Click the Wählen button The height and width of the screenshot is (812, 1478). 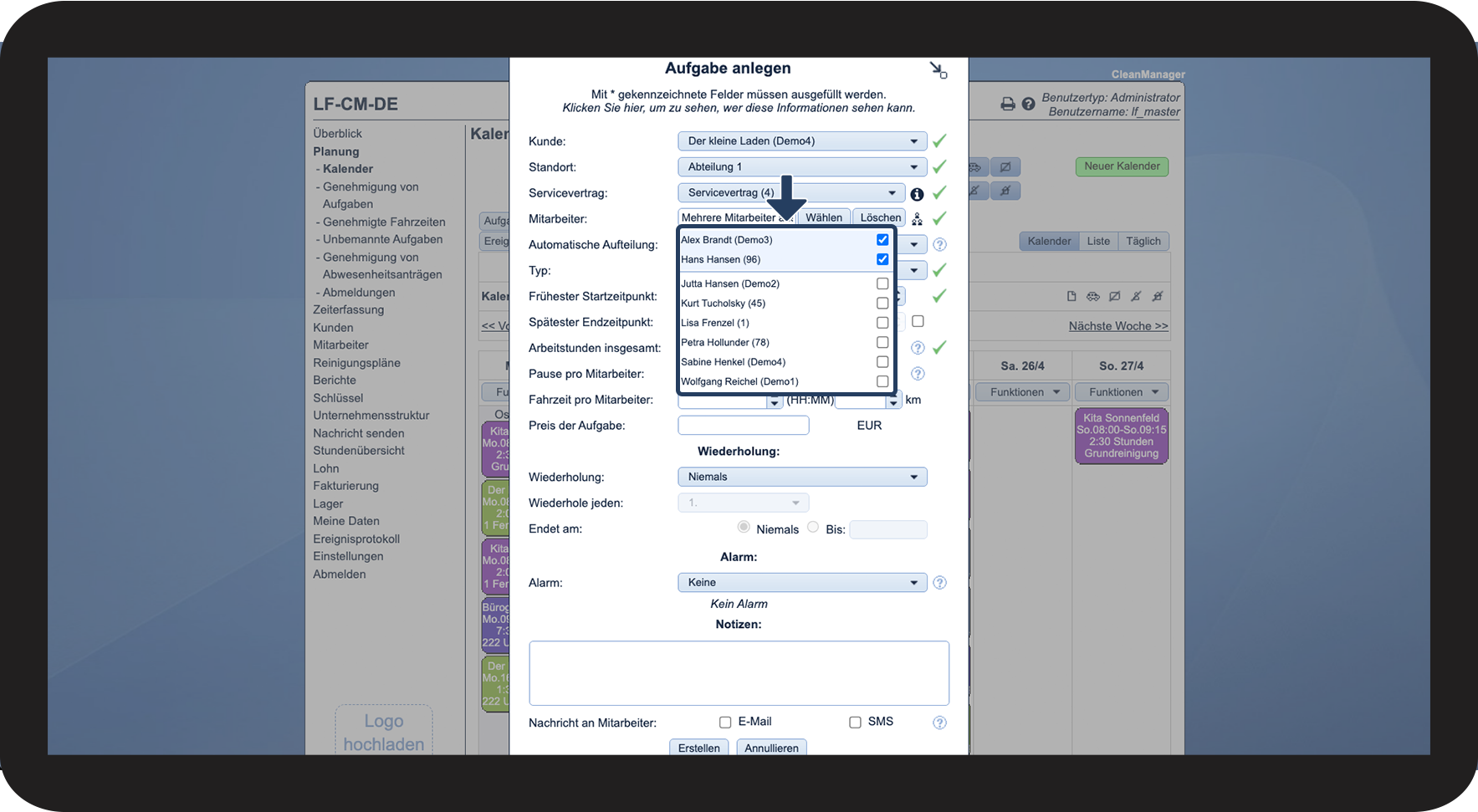point(824,217)
